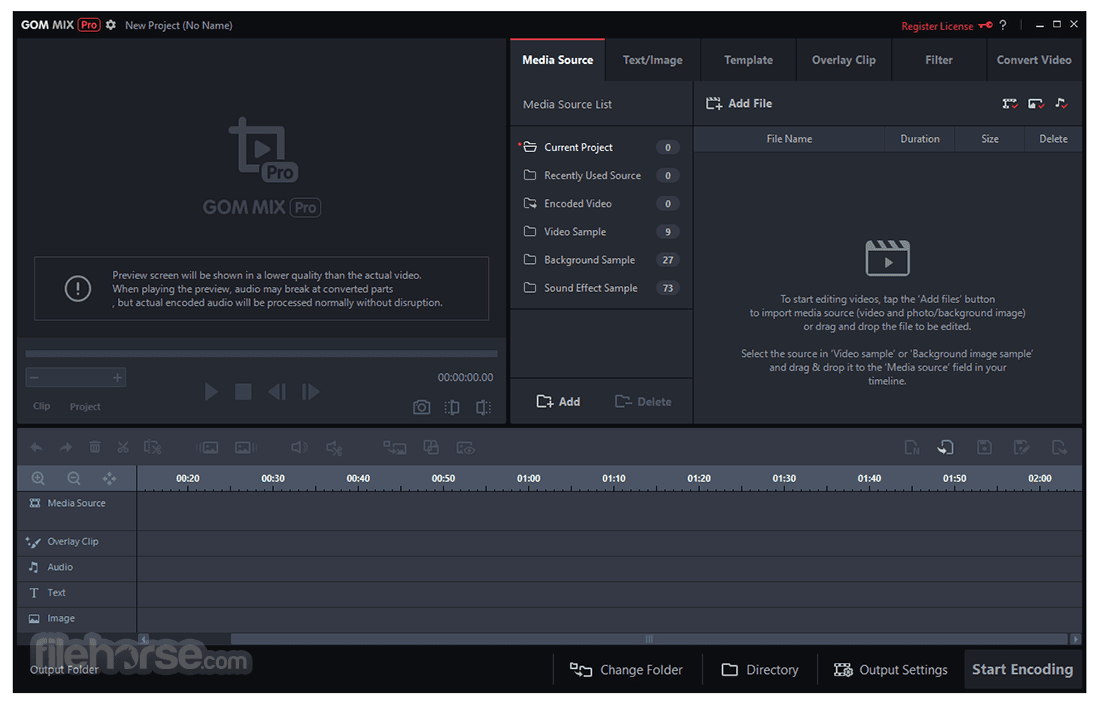Image resolution: width=1100 pixels, height=705 pixels.
Task: Open the Convert Video tab
Action: pos(1034,60)
